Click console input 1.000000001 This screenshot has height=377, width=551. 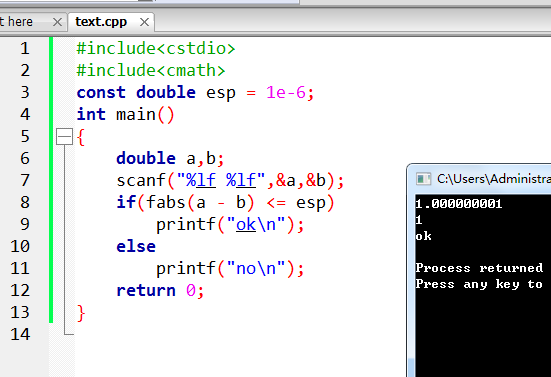coord(459,204)
